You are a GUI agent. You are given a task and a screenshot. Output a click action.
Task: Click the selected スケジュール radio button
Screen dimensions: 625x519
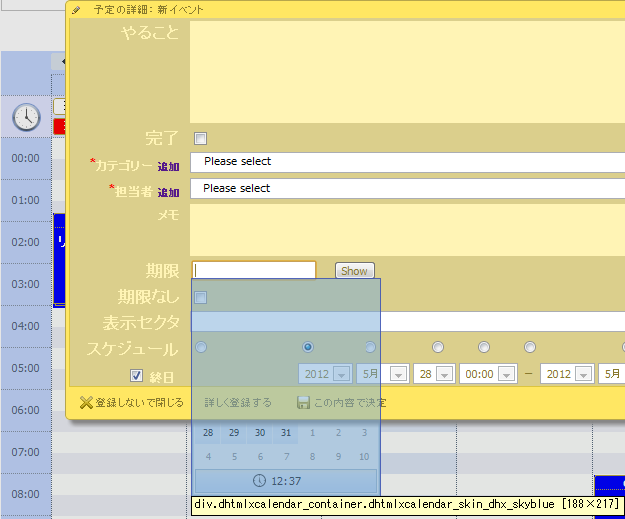[308, 347]
